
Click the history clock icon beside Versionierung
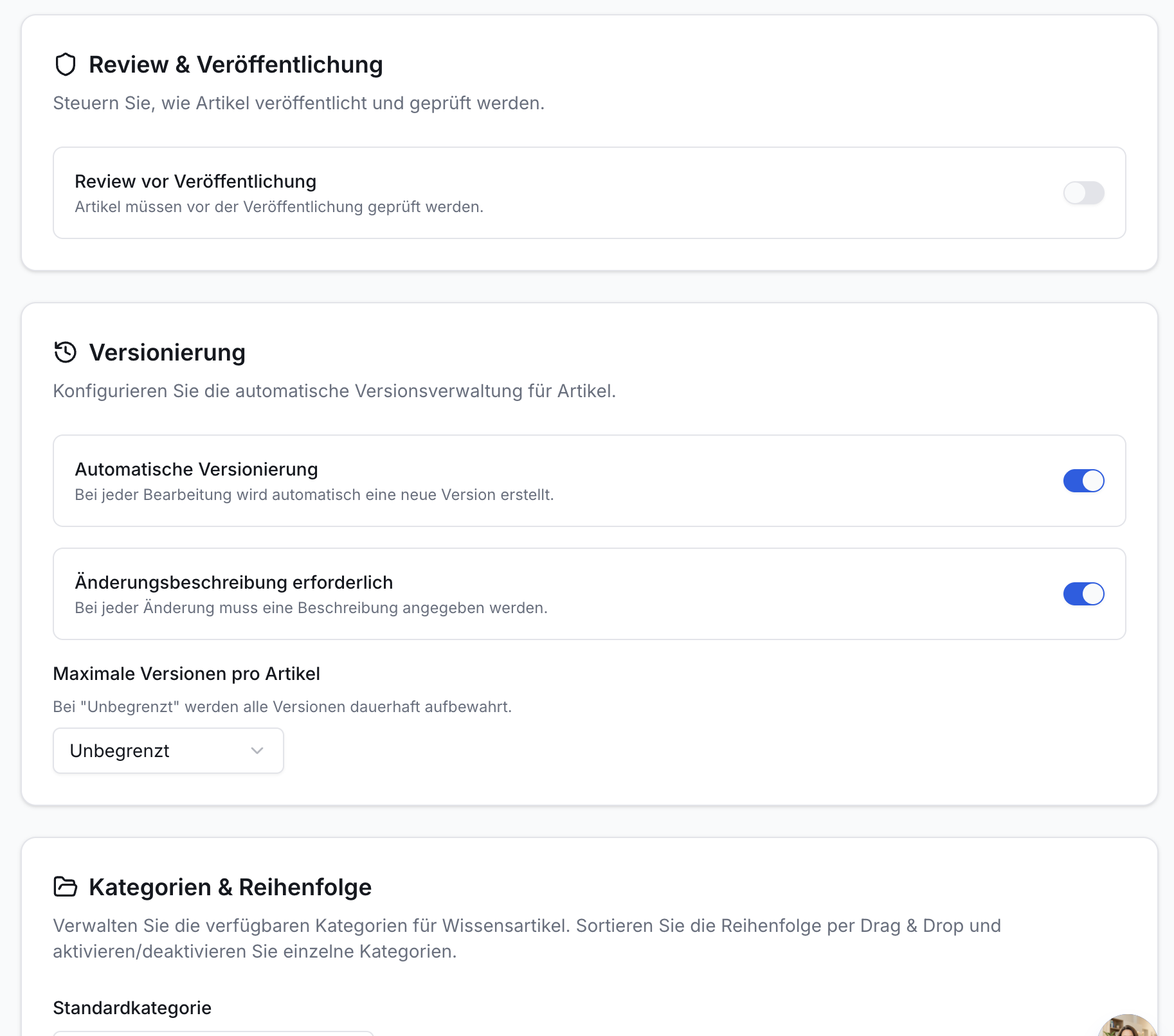66,352
